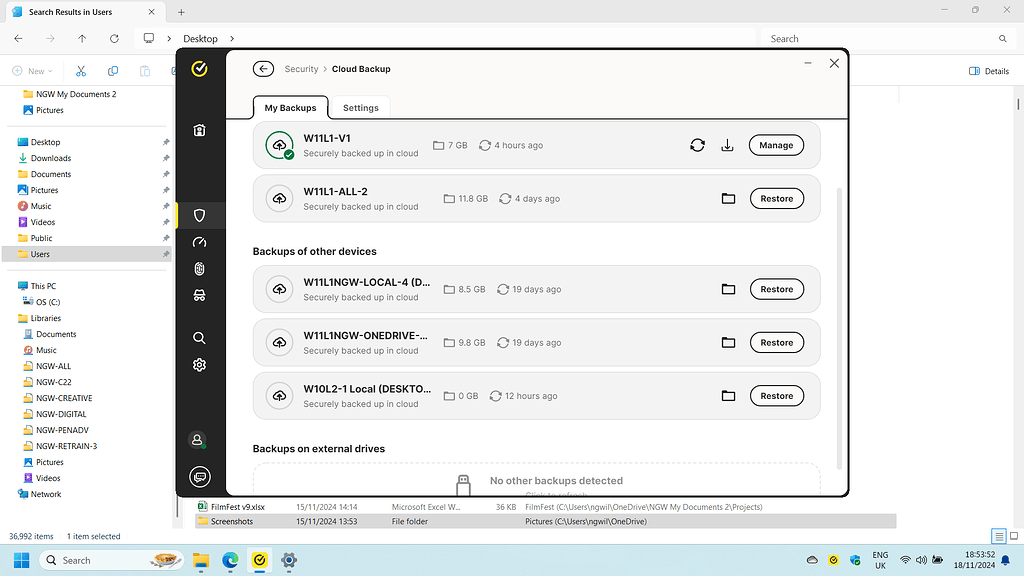Open the fingerprint identity icon in sidebar
The width and height of the screenshot is (1024, 576).
coord(199,269)
